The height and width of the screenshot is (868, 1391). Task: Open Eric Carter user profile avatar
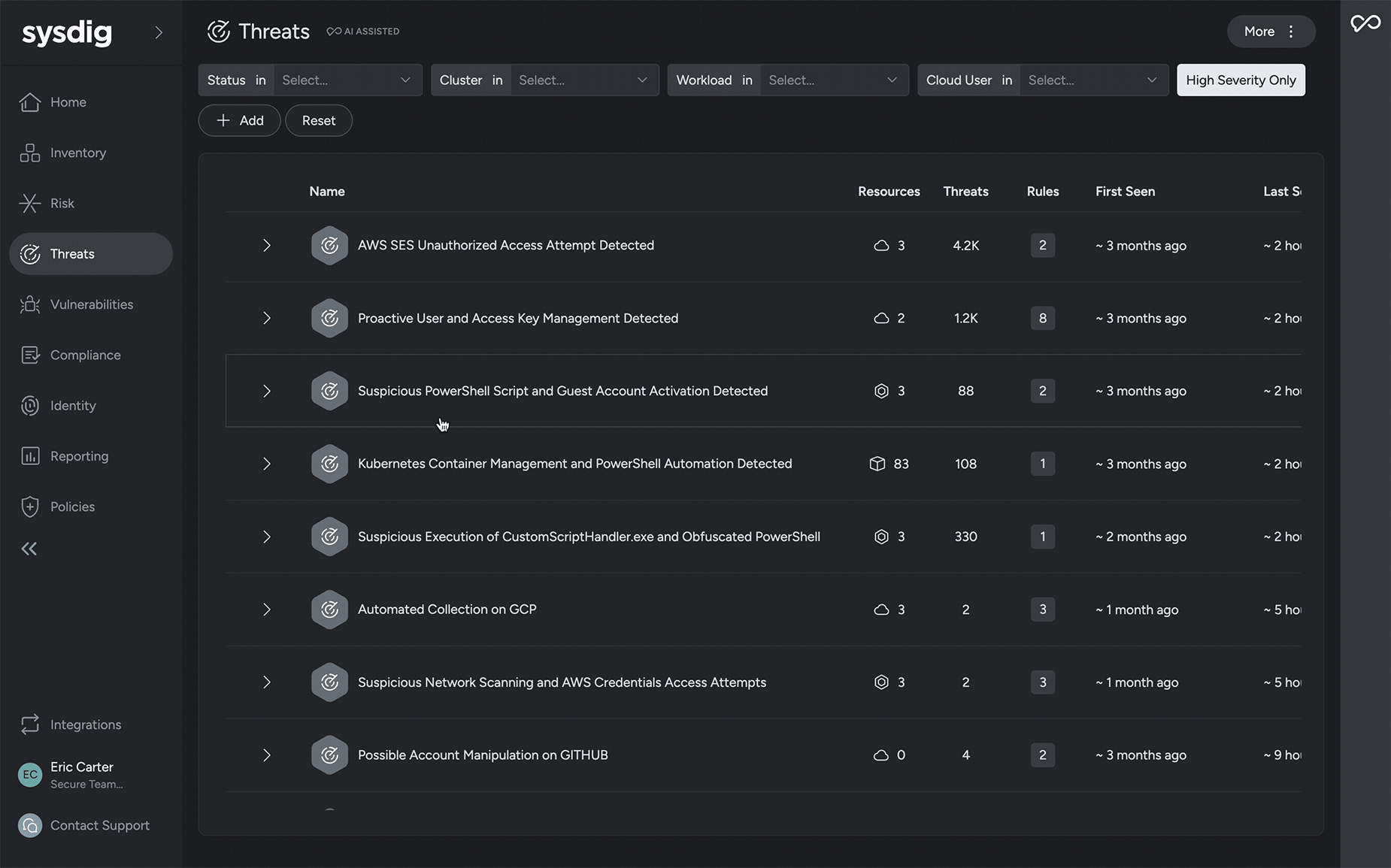click(30, 774)
